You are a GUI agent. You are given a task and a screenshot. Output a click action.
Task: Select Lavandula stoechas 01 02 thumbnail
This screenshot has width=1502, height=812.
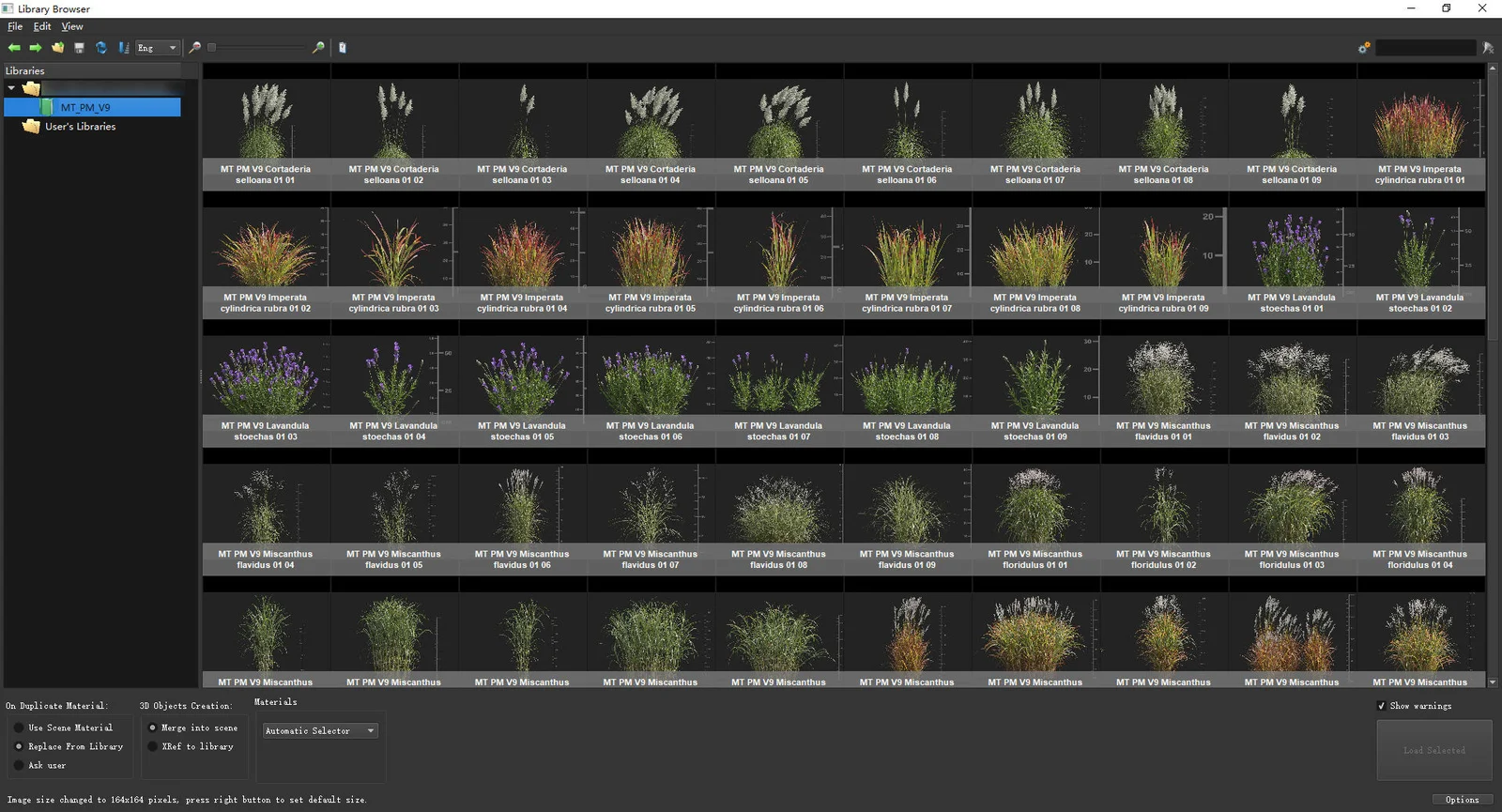click(1420, 255)
